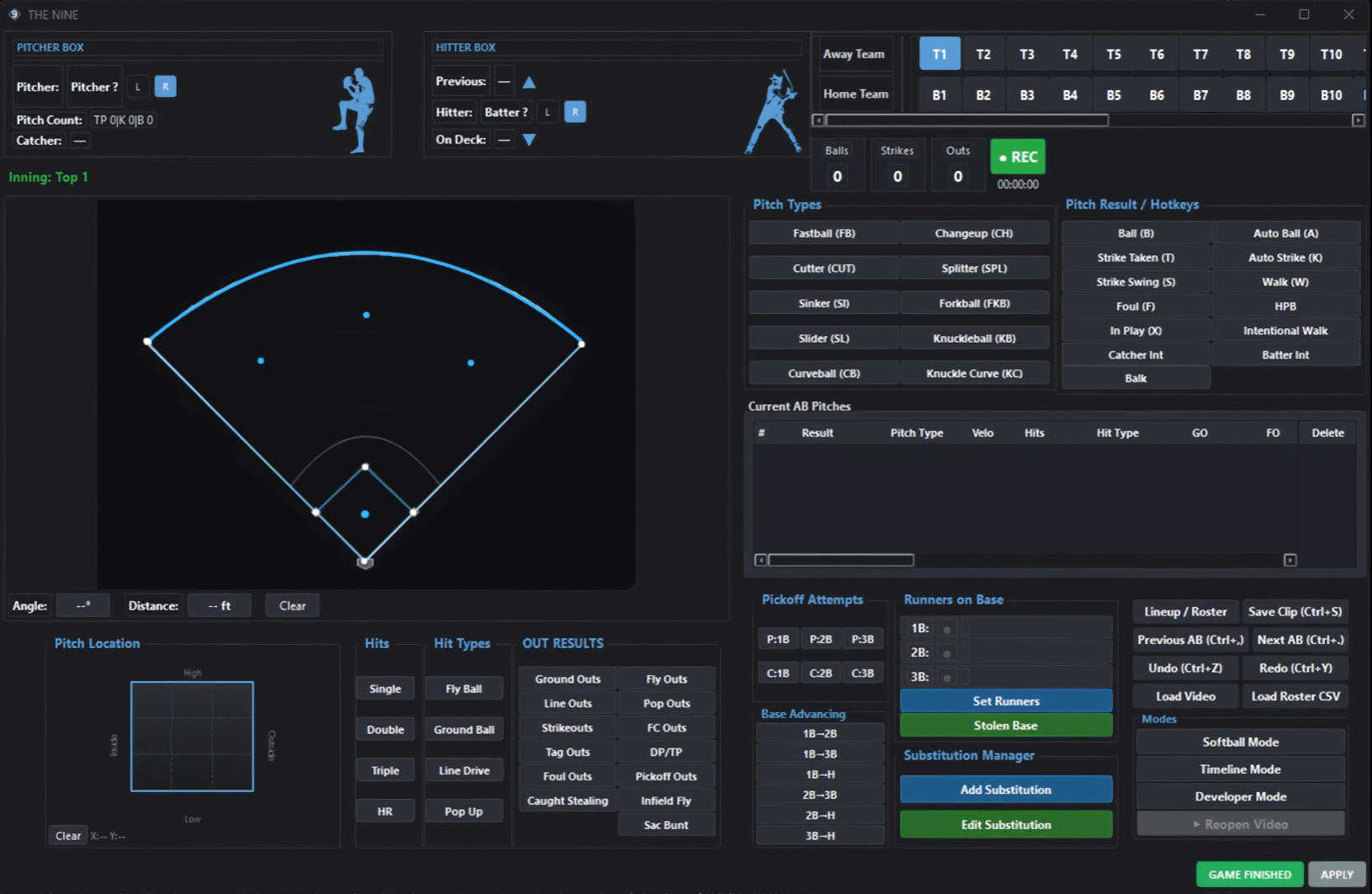Select the T3 inning tab

click(x=1027, y=55)
